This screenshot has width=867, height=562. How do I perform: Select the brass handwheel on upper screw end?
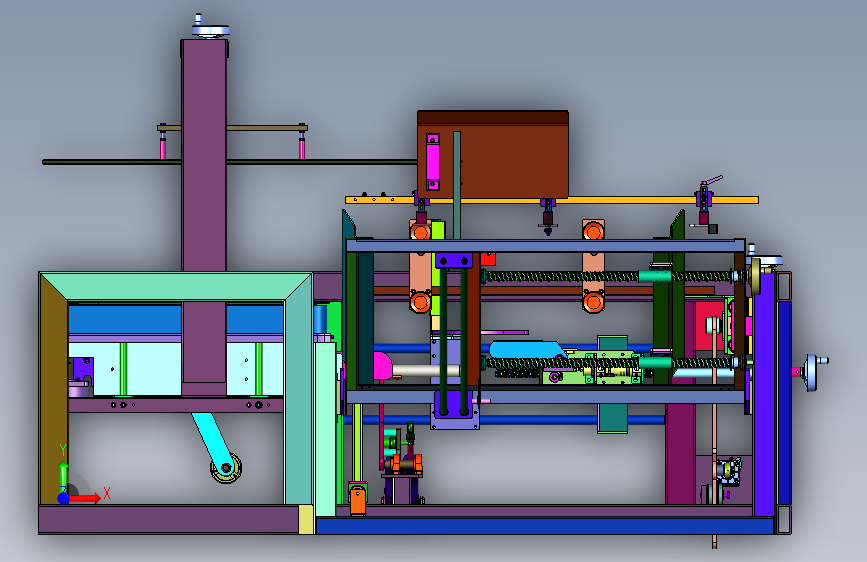click(x=755, y=275)
